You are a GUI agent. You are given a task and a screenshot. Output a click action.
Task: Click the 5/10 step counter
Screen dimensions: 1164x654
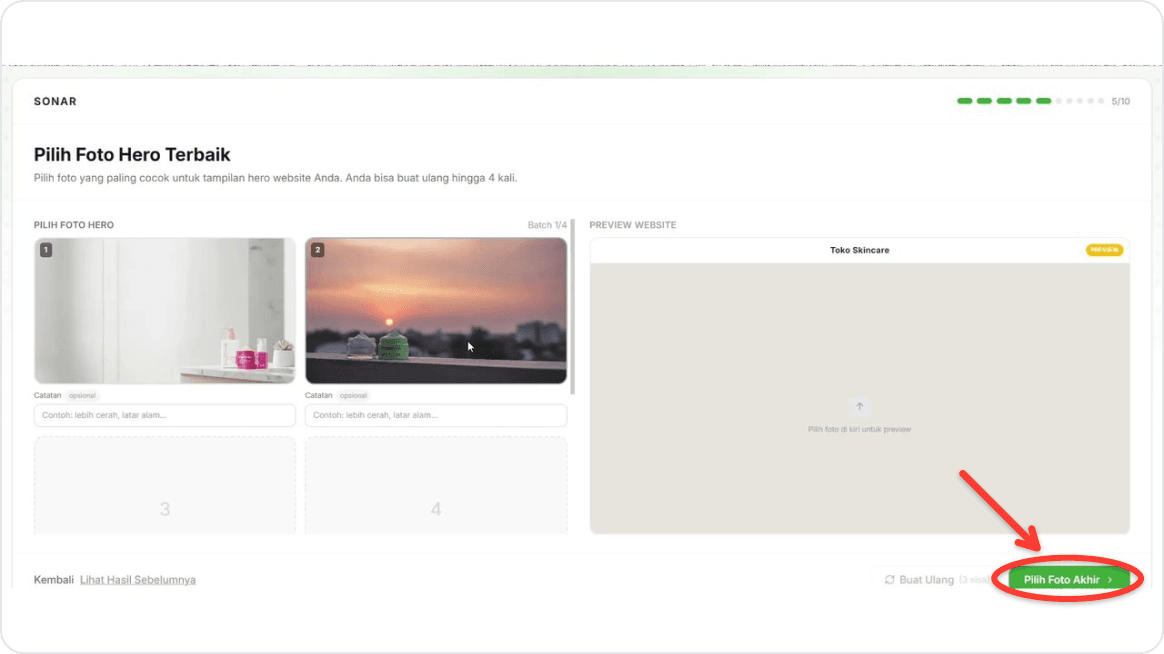pos(1120,102)
